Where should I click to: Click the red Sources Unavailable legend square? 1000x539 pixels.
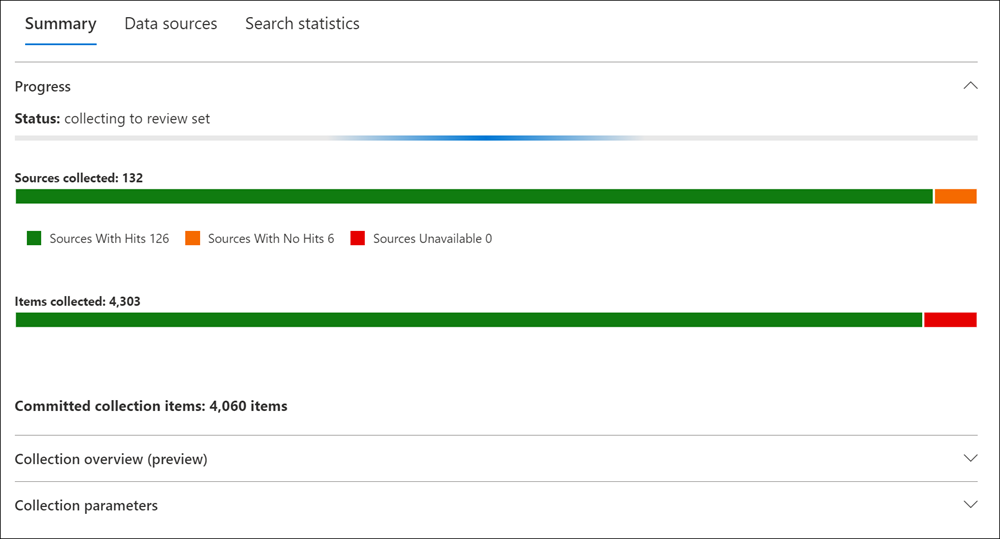point(358,238)
